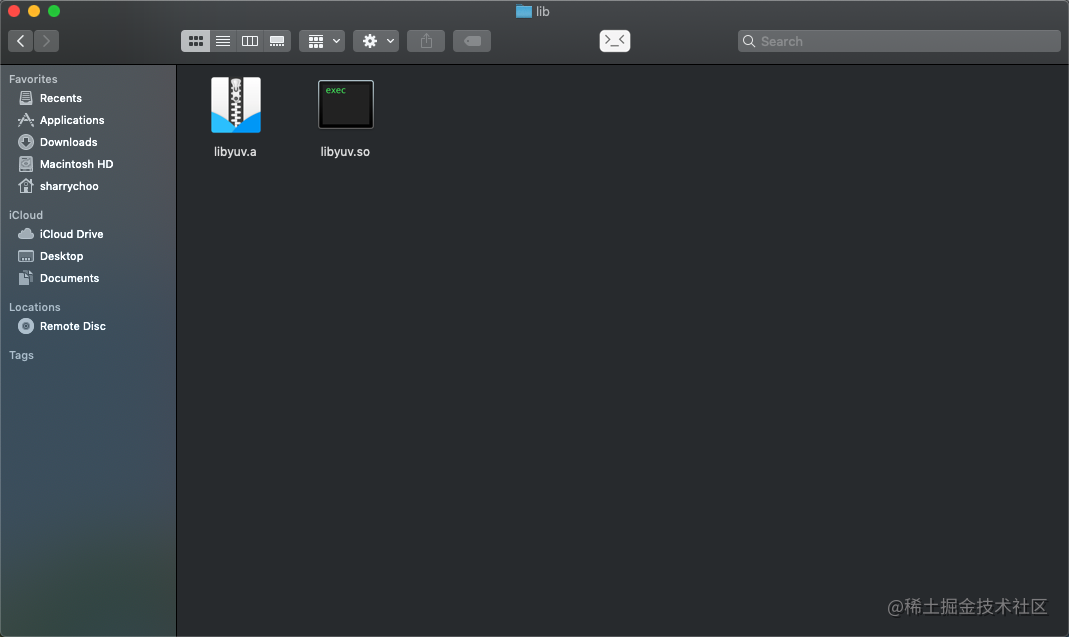
Task: Click the Edit Tags toolbar button
Action: coord(472,41)
